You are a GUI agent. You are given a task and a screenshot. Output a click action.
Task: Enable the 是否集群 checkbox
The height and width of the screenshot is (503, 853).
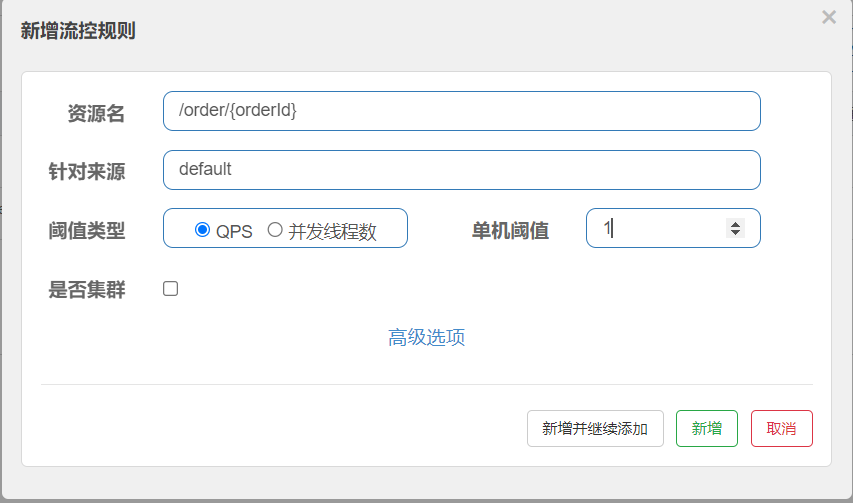170,289
